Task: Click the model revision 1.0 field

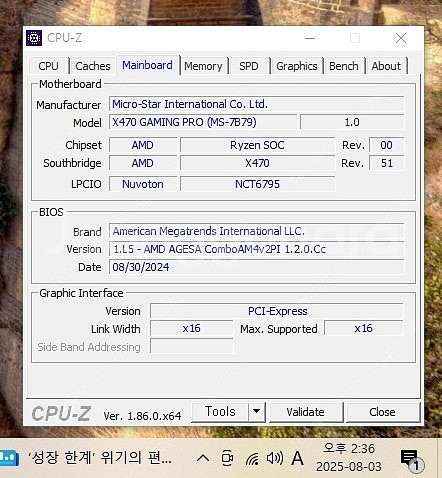Action: (x=352, y=122)
